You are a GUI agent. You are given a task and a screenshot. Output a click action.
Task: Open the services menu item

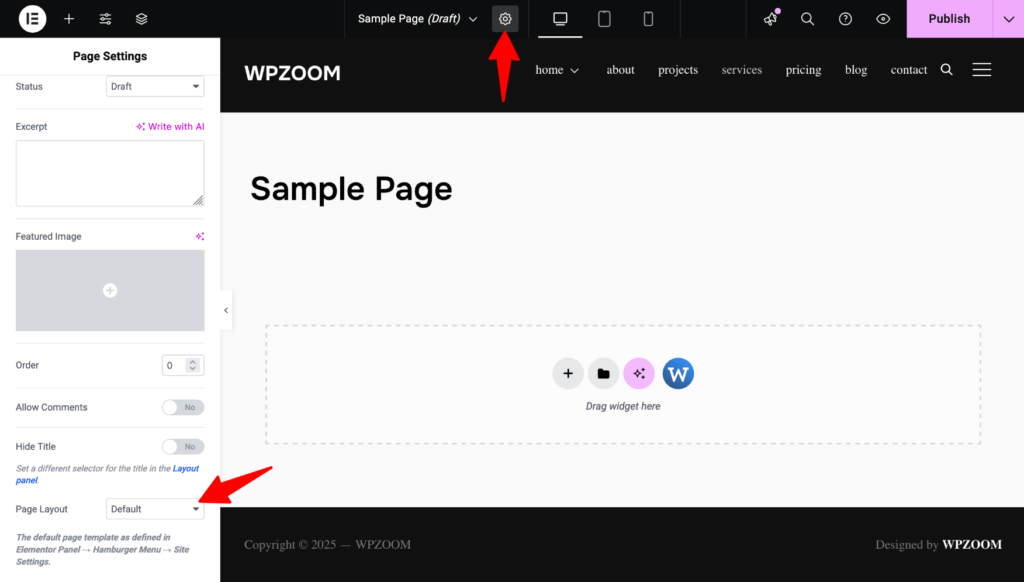[741, 70]
